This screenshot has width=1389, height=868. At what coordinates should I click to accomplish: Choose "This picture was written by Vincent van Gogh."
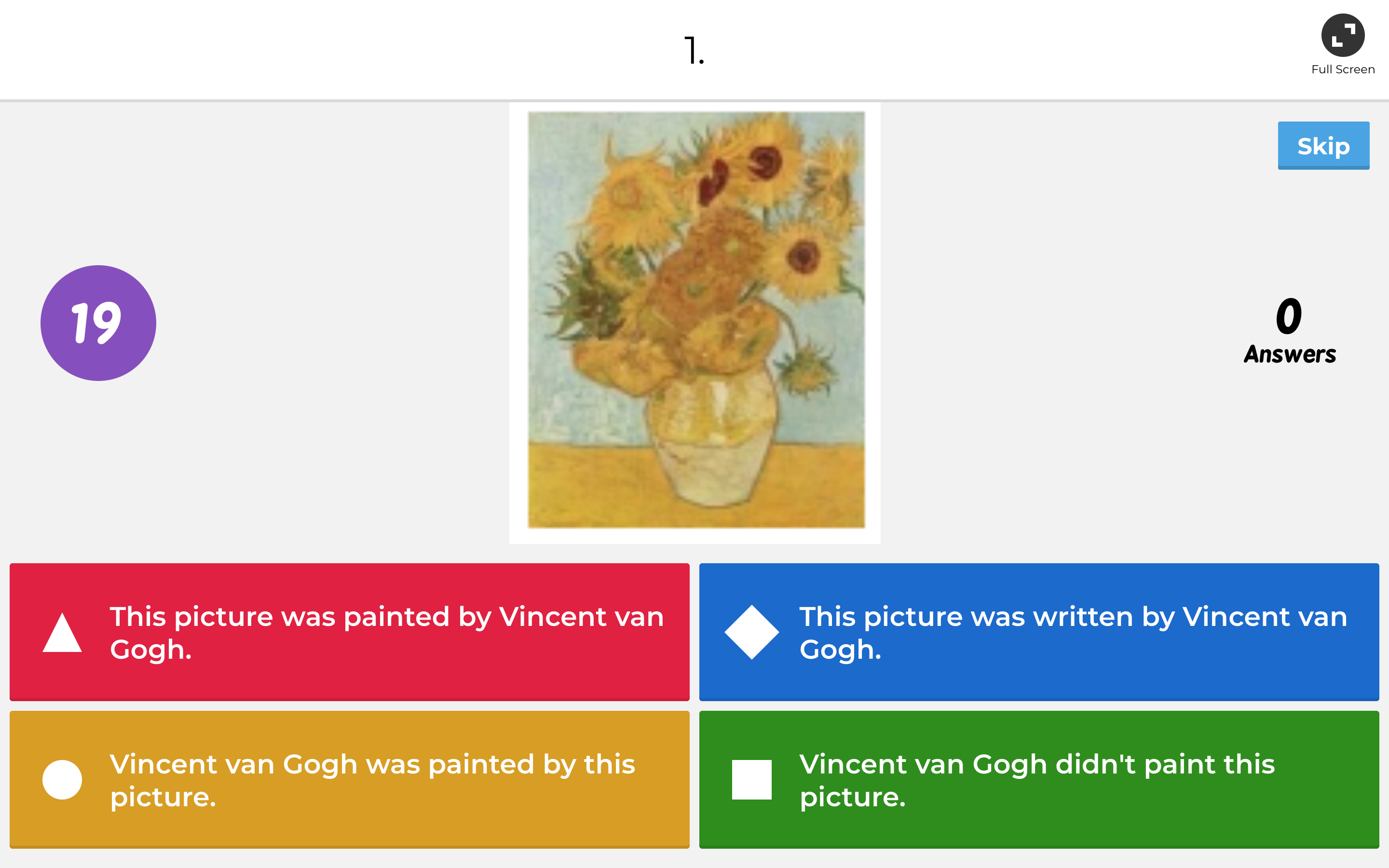(x=1072, y=632)
